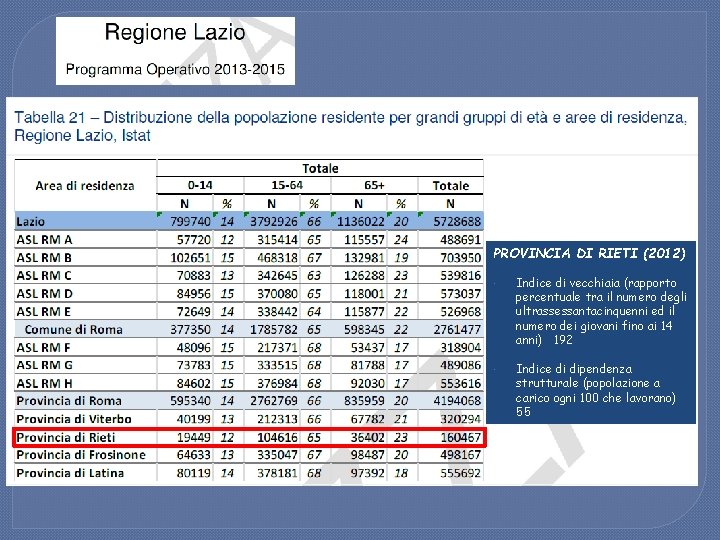Click the '0-14' column group header
Image resolution: width=720 pixels, height=540 pixels.
pyautogui.click(x=200, y=186)
